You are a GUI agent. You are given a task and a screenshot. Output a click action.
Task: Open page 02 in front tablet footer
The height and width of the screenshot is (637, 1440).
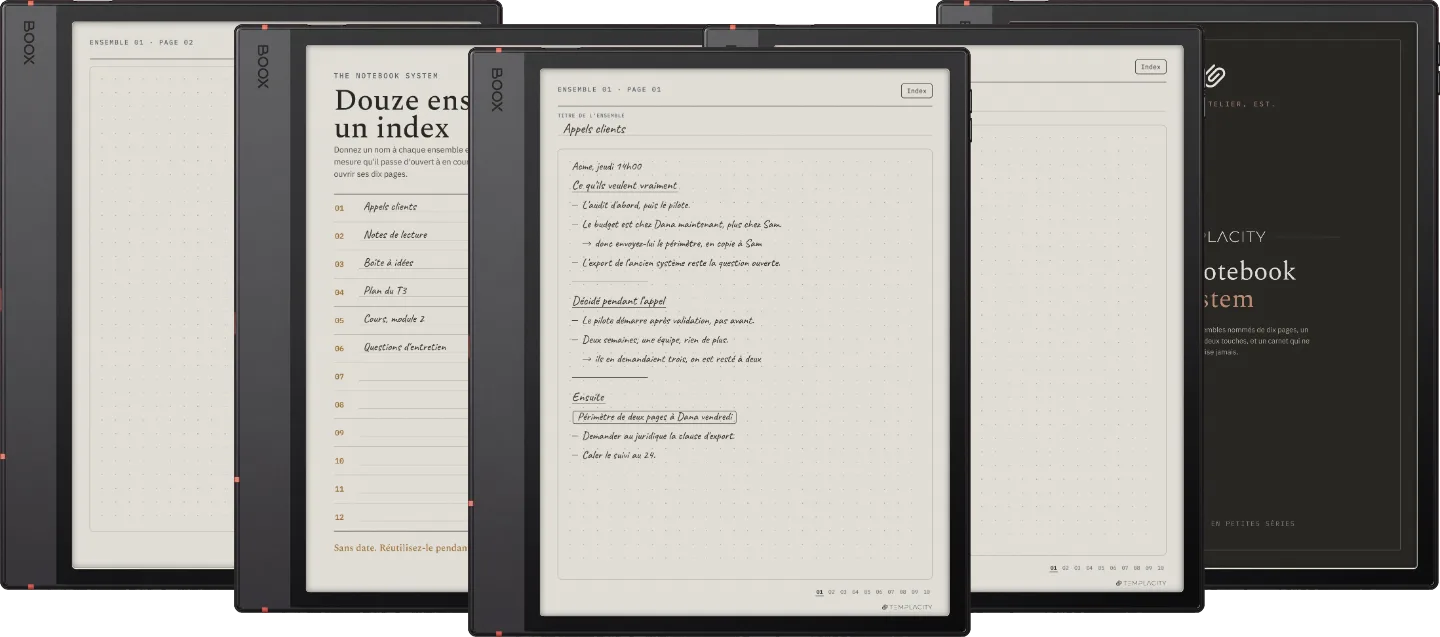[832, 592]
